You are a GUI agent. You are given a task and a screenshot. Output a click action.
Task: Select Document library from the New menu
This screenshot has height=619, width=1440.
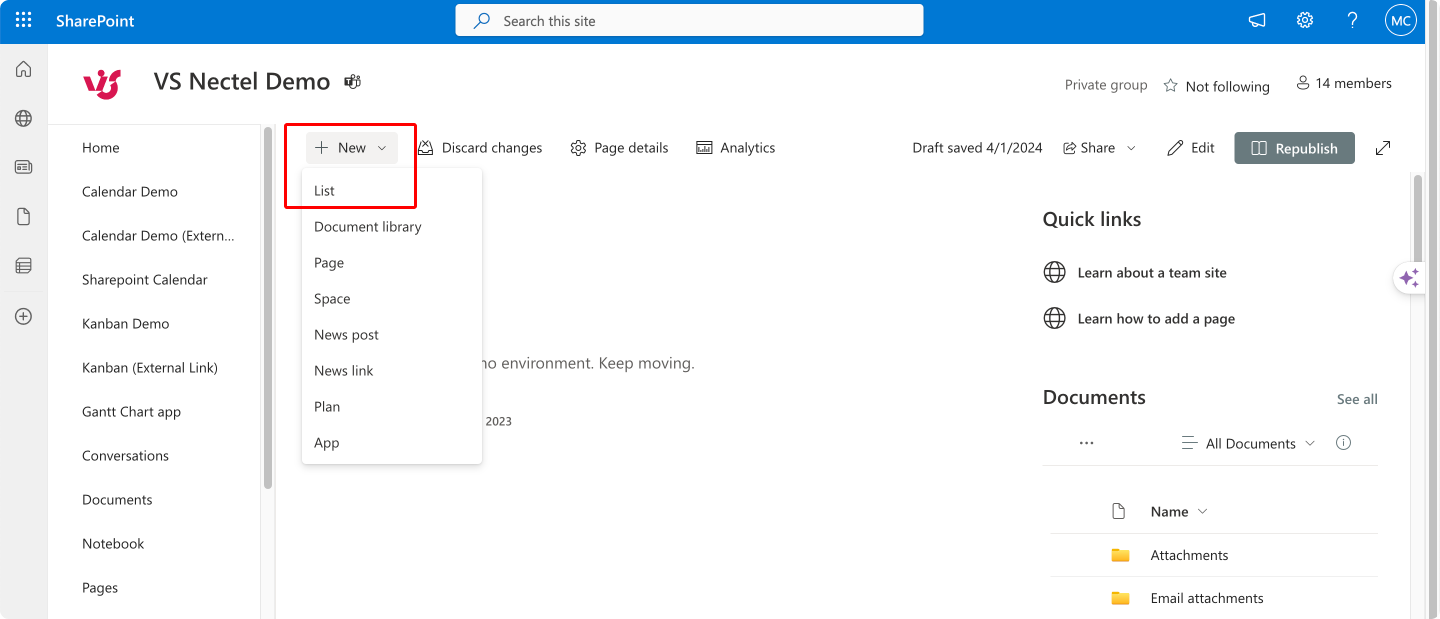point(392,226)
